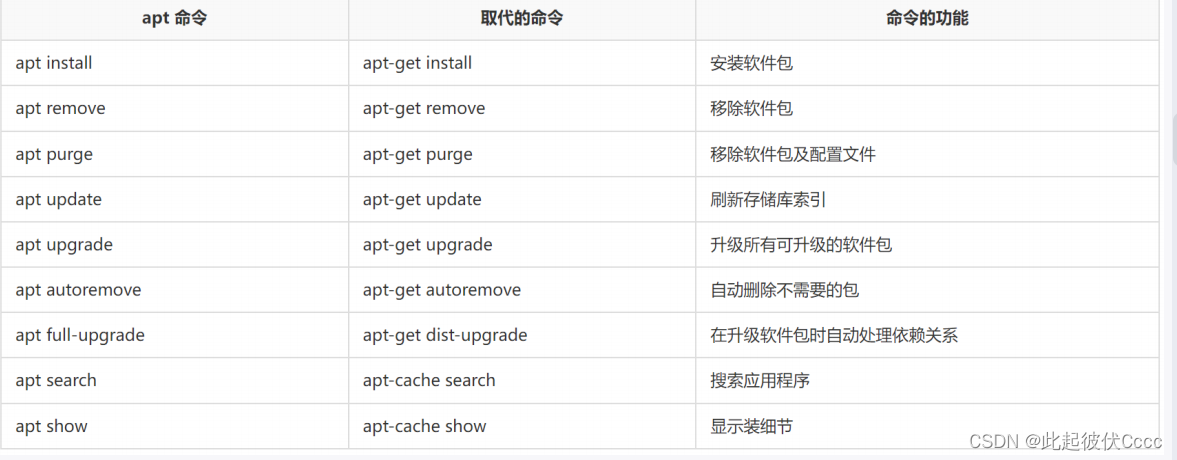1177x460 pixels.
Task: Select the "apt update" cell
Action: pyautogui.click(x=59, y=199)
